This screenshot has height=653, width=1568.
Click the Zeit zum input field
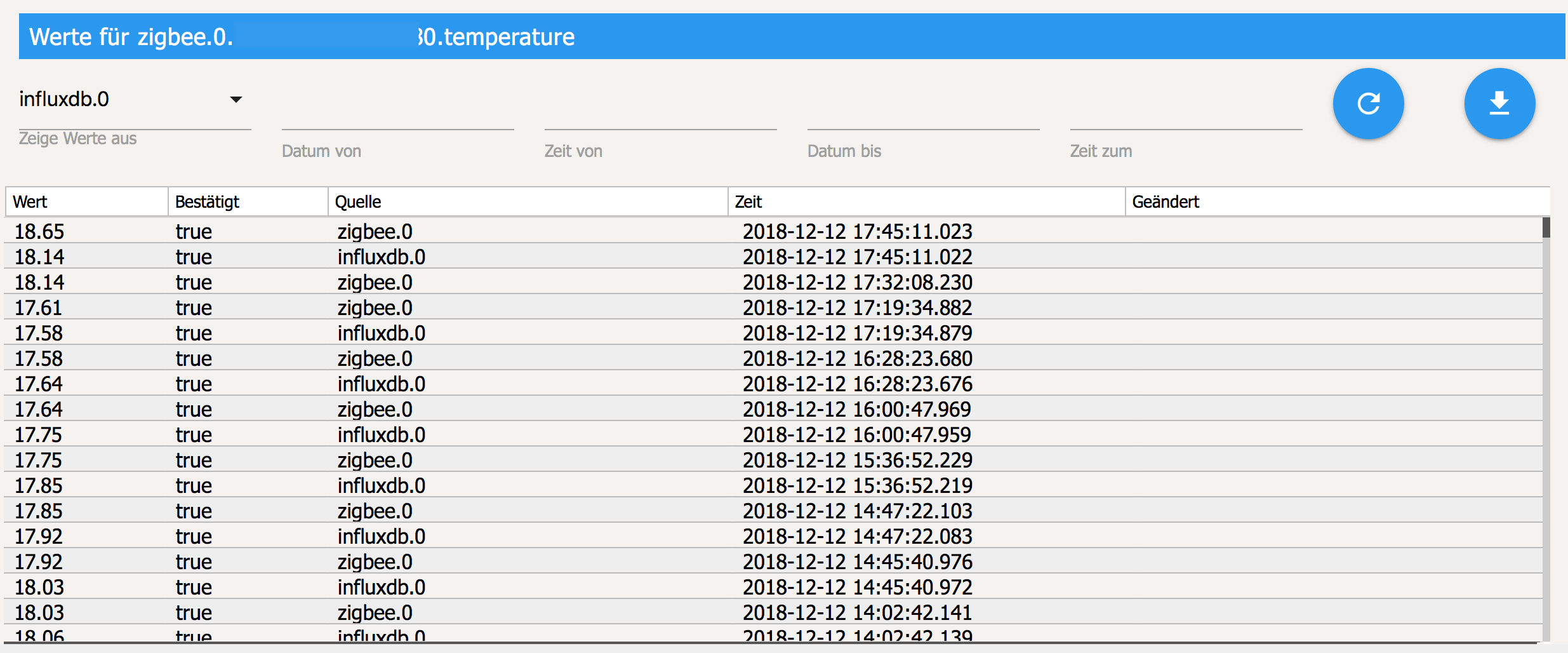tap(1186, 118)
